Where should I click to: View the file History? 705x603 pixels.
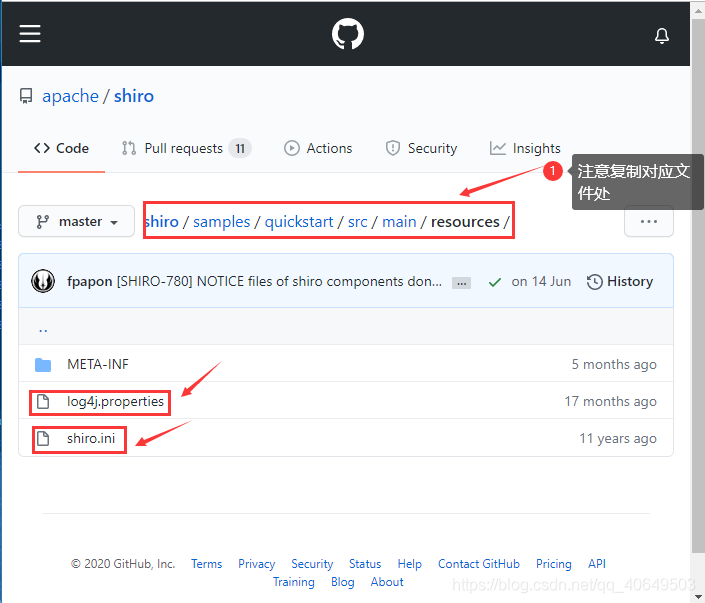(620, 281)
